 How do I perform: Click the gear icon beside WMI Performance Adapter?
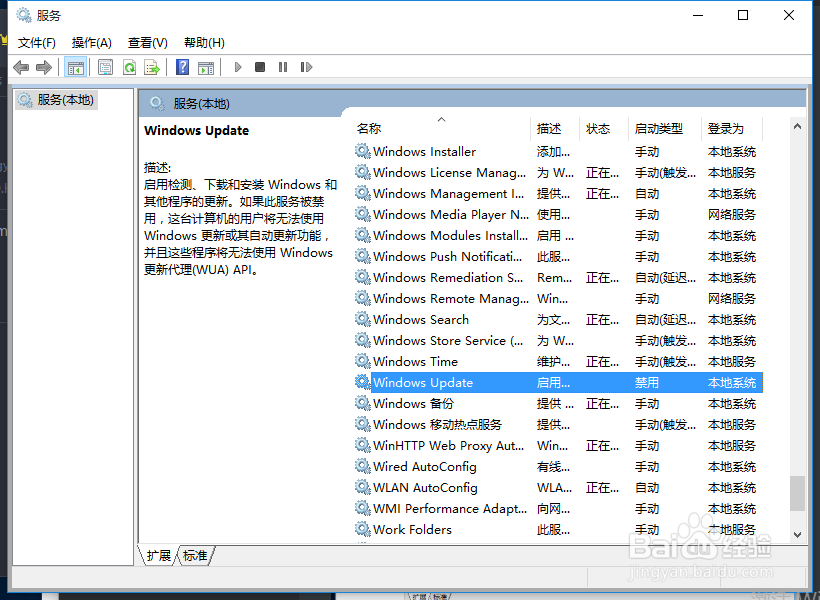(362, 508)
